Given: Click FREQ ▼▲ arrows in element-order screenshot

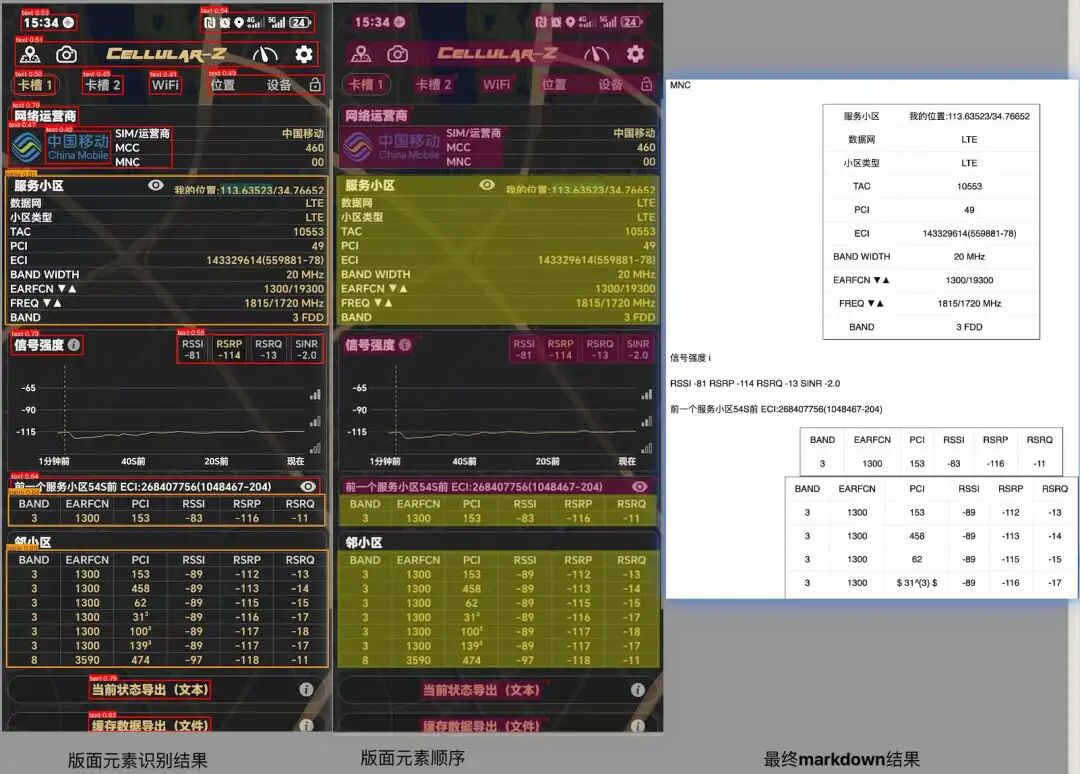Looking at the screenshot, I should point(384,303).
